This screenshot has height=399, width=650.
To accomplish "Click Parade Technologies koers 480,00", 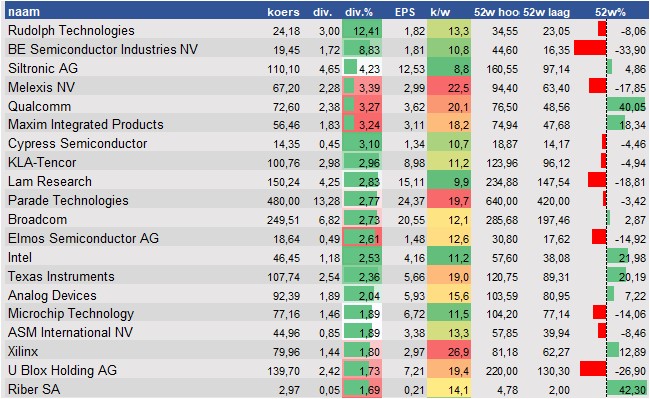I will 283,201.
